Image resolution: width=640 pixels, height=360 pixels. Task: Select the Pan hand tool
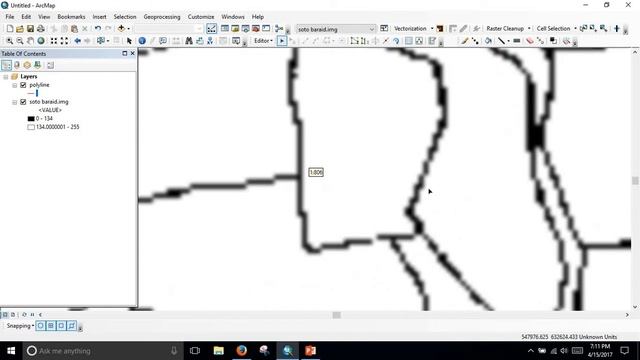(x=30, y=41)
